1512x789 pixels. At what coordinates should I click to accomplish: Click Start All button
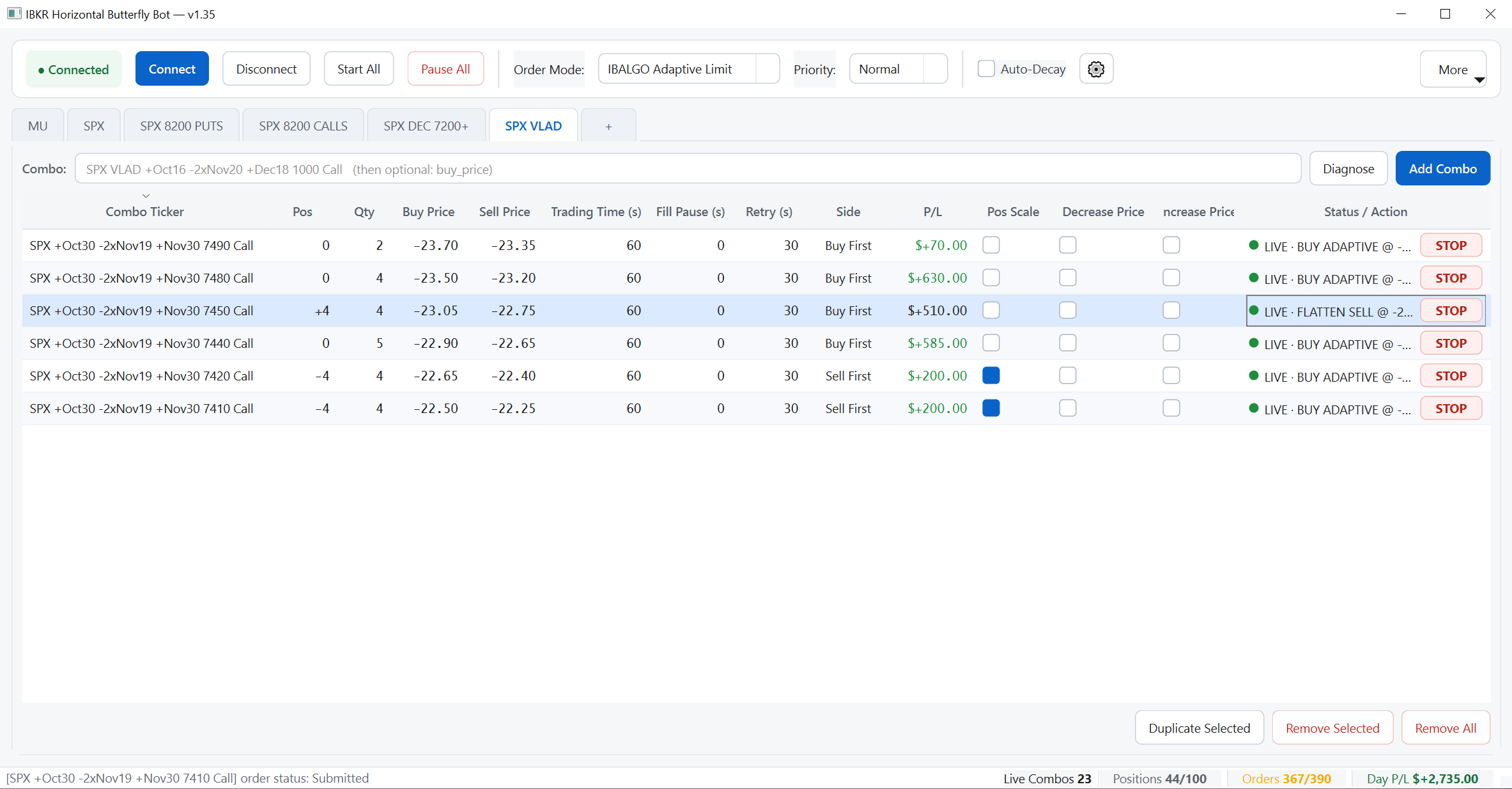359,68
